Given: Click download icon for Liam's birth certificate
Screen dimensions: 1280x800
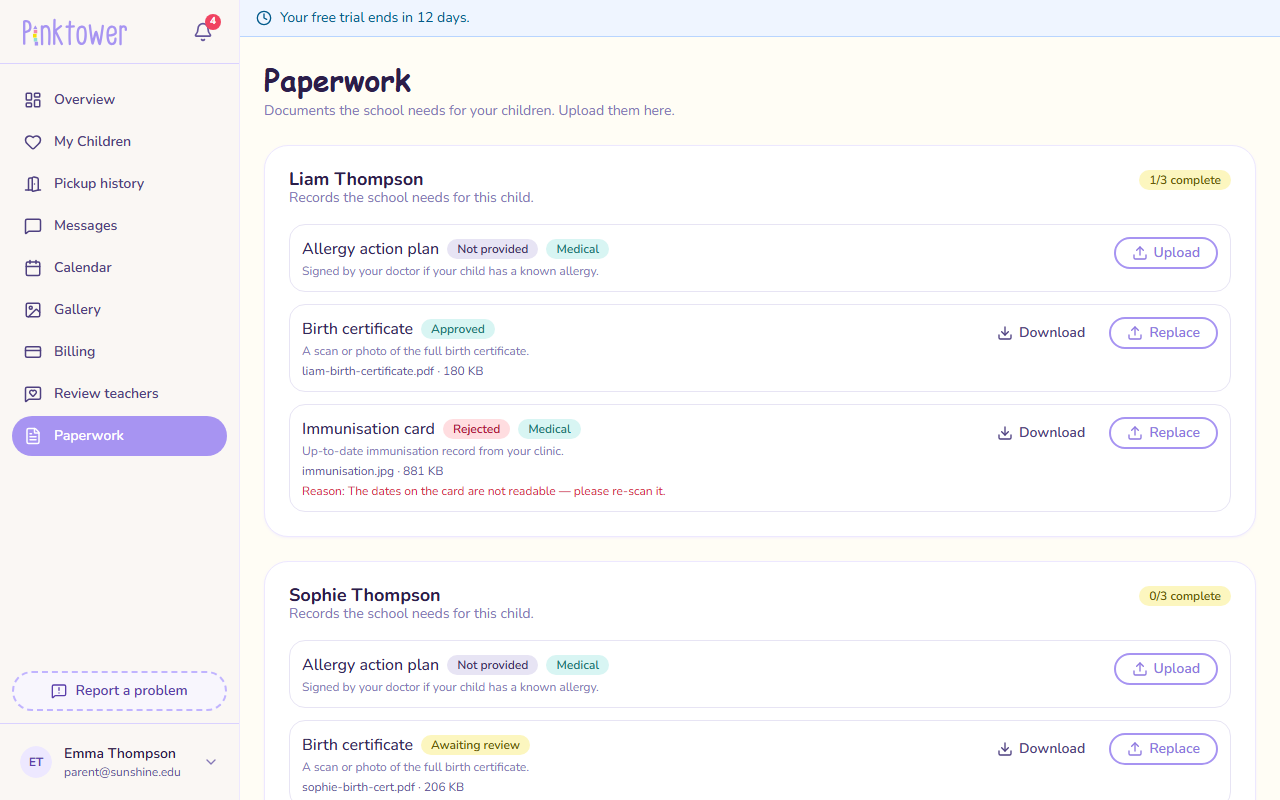Looking at the screenshot, I should [x=1005, y=333].
